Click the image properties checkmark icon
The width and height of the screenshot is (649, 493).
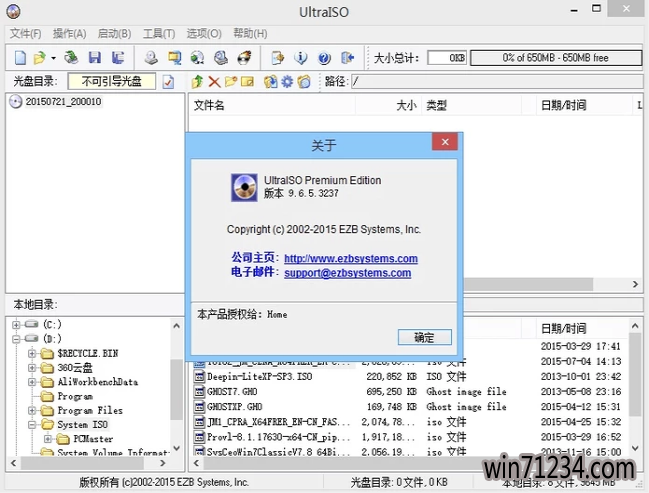[x=168, y=82]
